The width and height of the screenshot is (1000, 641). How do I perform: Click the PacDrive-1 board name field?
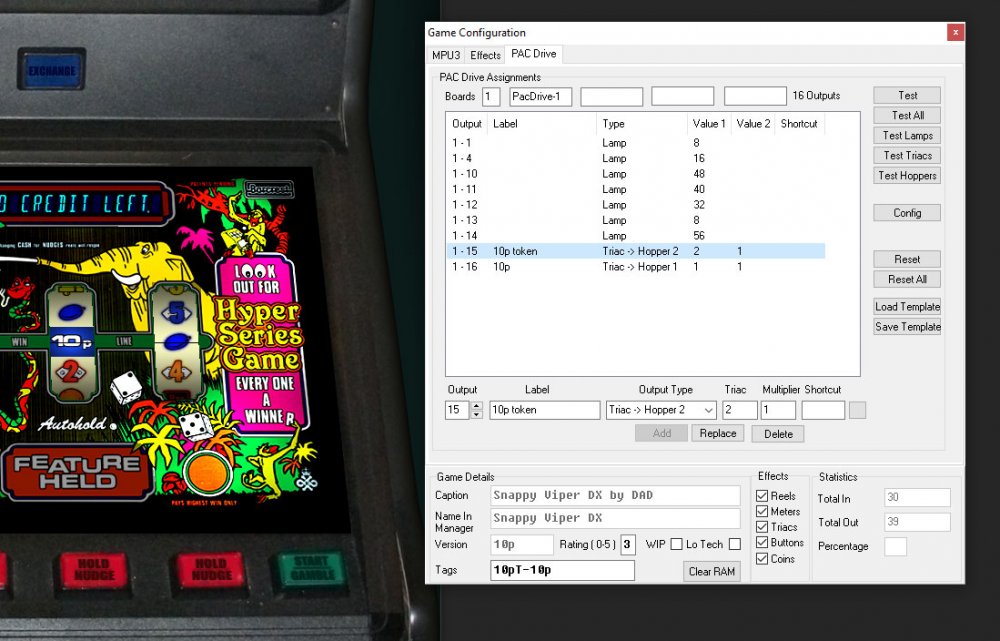(541, 97)
